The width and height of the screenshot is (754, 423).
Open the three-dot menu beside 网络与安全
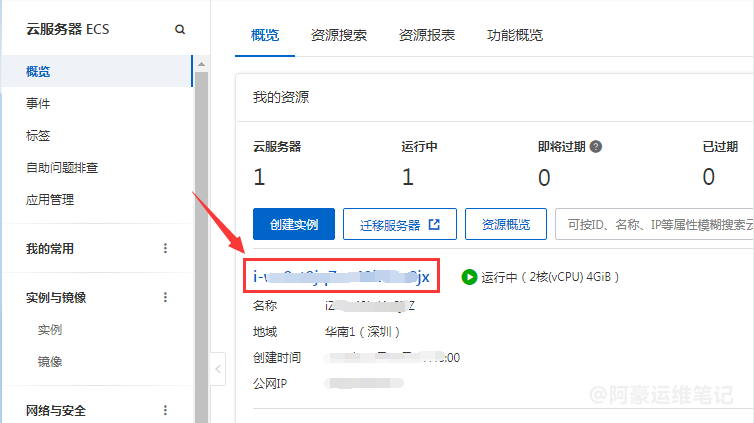(165, 410)
